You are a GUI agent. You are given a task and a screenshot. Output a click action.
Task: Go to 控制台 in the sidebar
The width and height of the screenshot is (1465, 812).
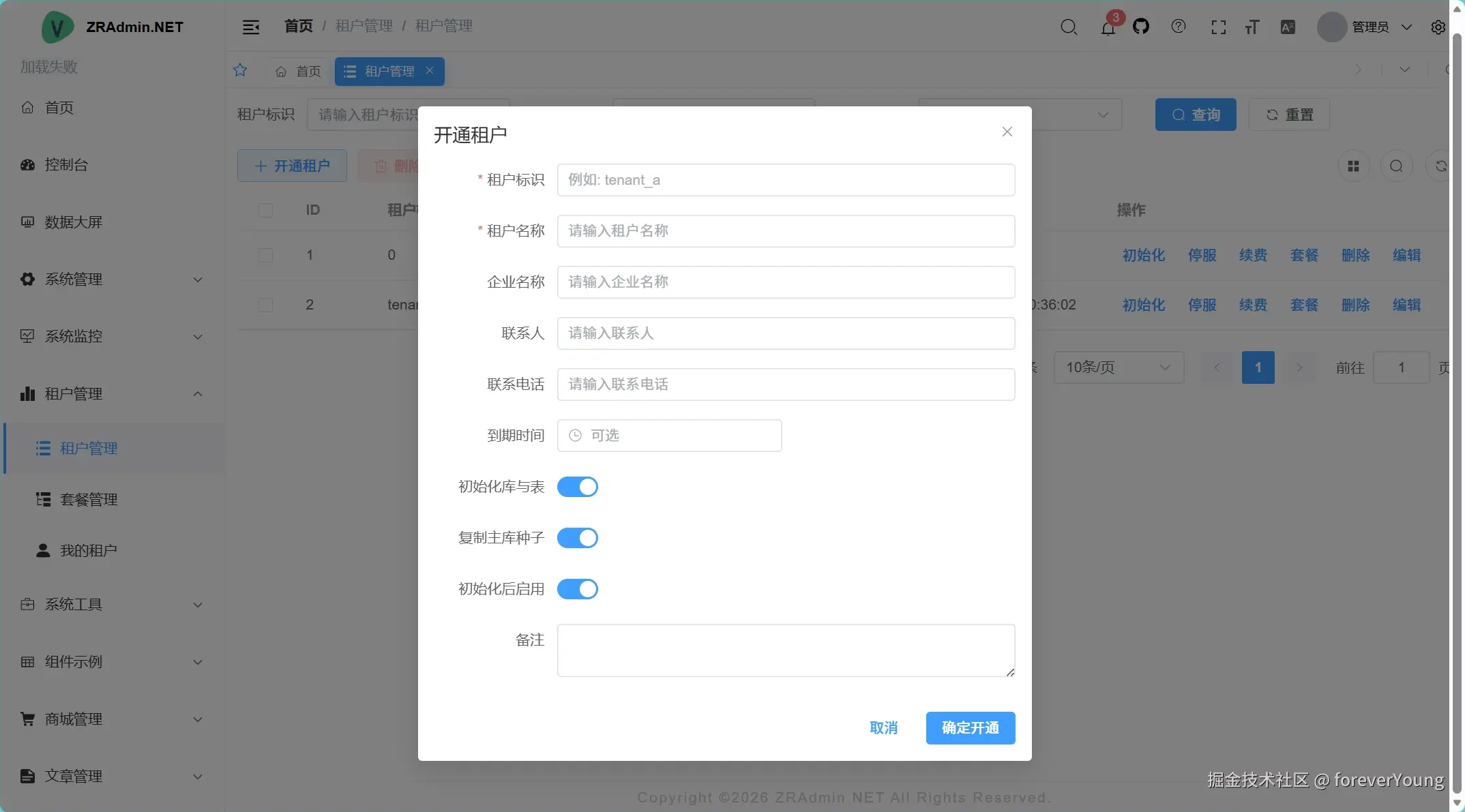coord(113,165)
